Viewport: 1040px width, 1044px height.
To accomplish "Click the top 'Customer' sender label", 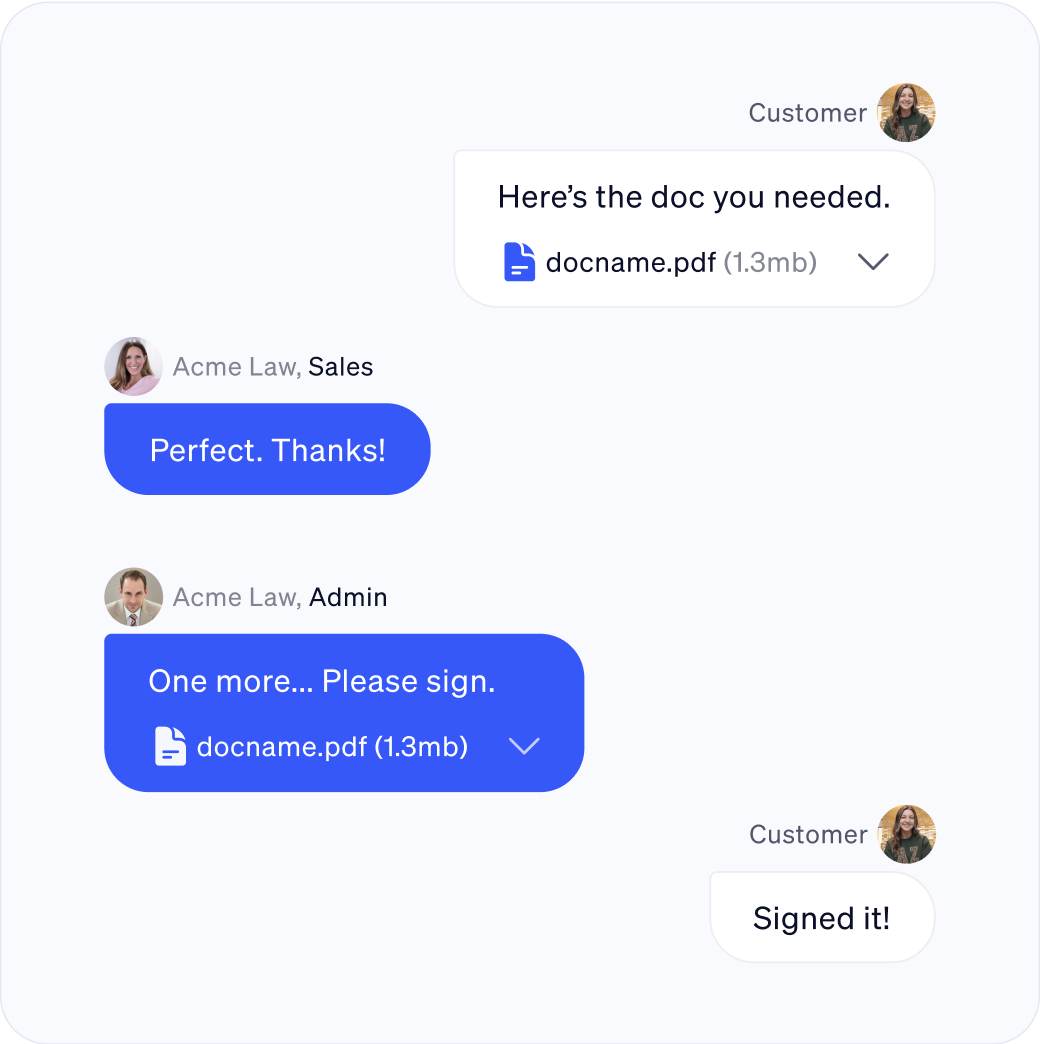I will tap(808, 113).
